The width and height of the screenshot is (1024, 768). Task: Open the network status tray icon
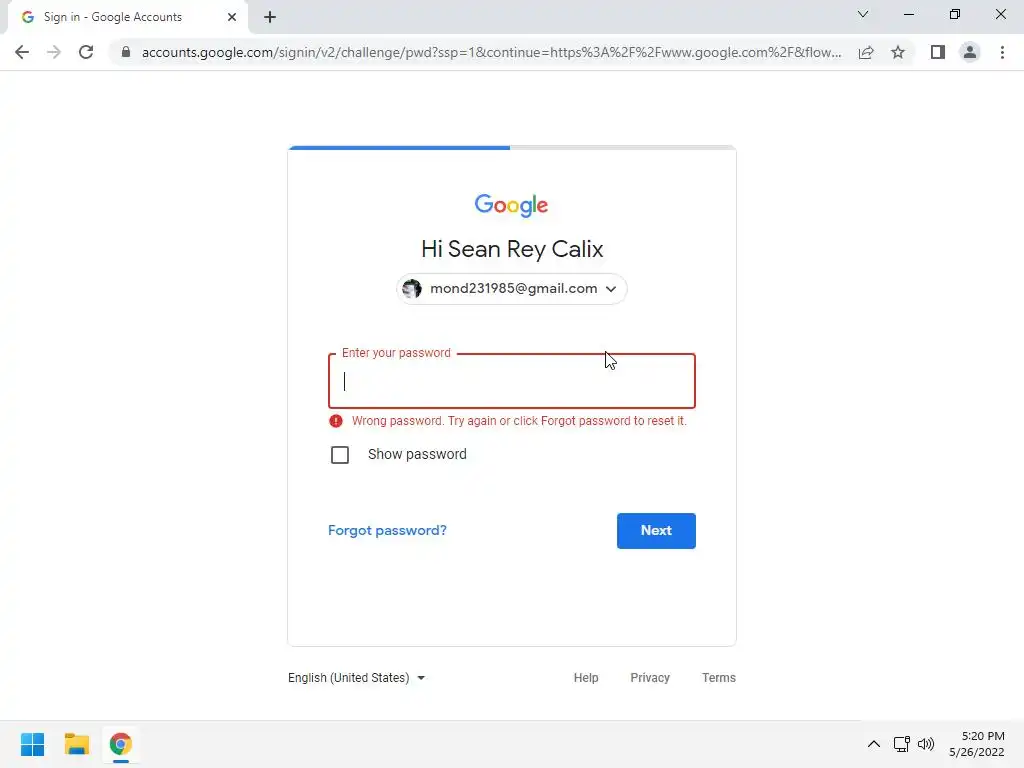(x=901, y=744)
